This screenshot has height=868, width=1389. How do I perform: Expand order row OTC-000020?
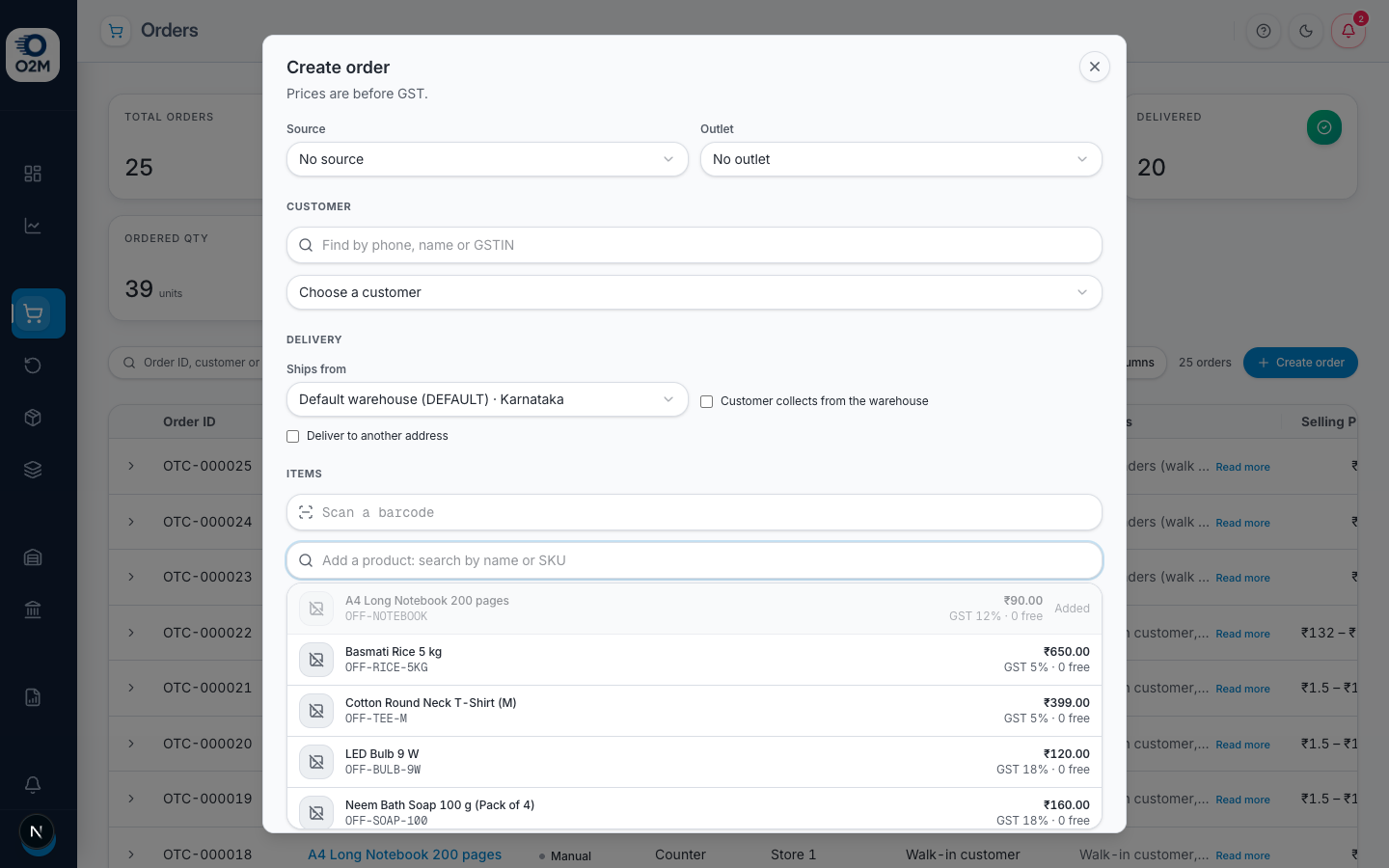[131, 744]
